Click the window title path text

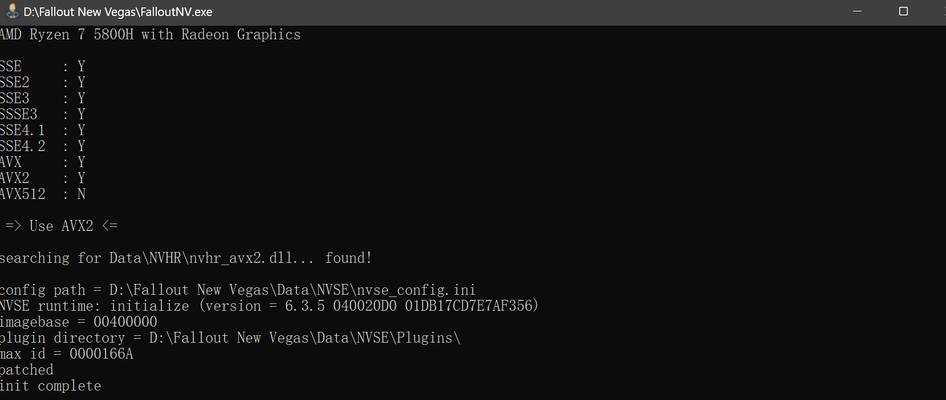pyautogui.click(x=118, y=12)
